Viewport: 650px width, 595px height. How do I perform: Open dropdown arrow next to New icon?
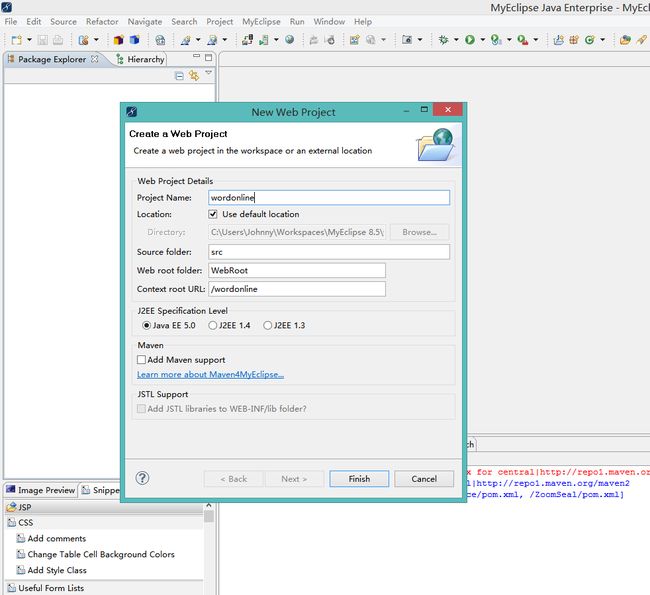29,40
